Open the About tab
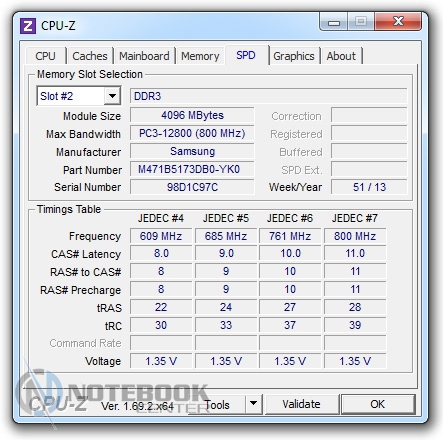Image resolution: width=443 pixels, height=440 pixels. tap(341, 56)
